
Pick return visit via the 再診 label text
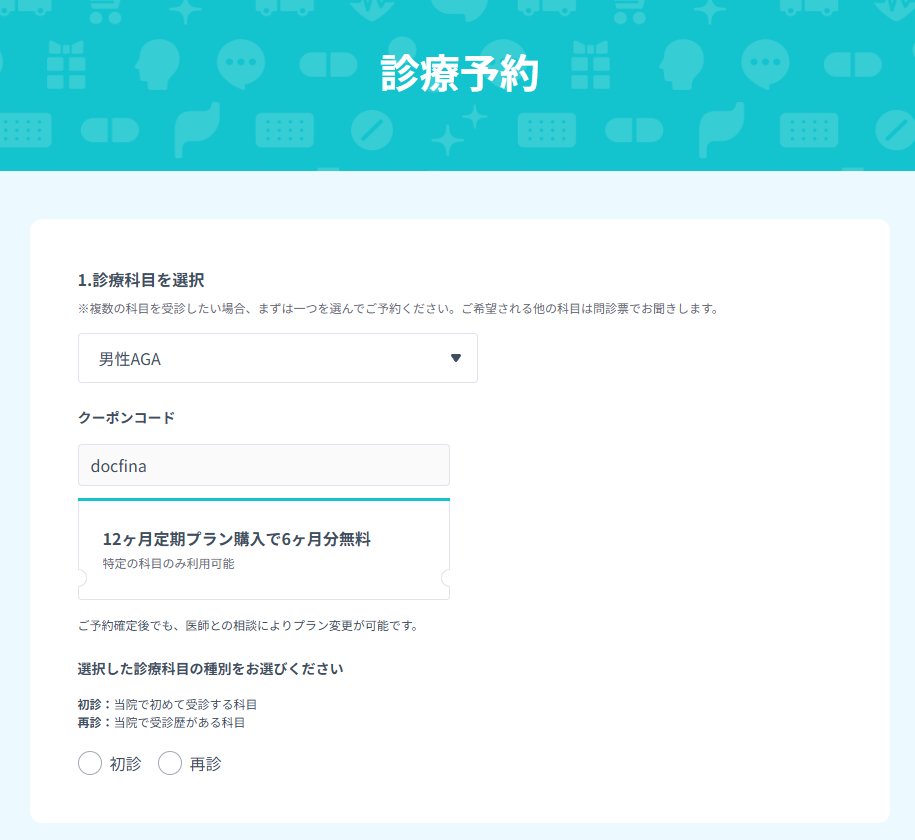pos(205,764)
